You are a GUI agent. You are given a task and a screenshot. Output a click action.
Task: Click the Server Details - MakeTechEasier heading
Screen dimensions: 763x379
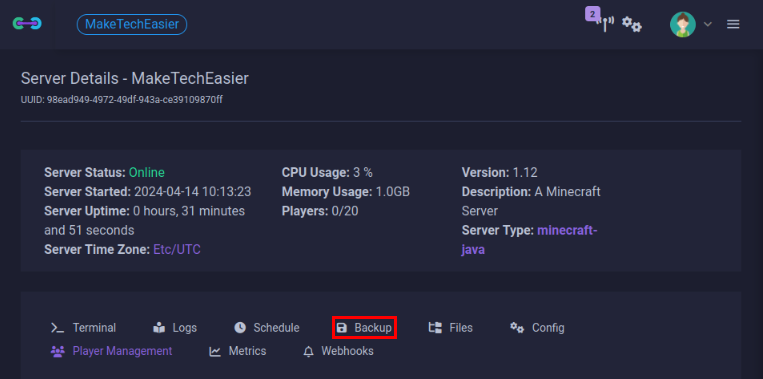[135, 79]
